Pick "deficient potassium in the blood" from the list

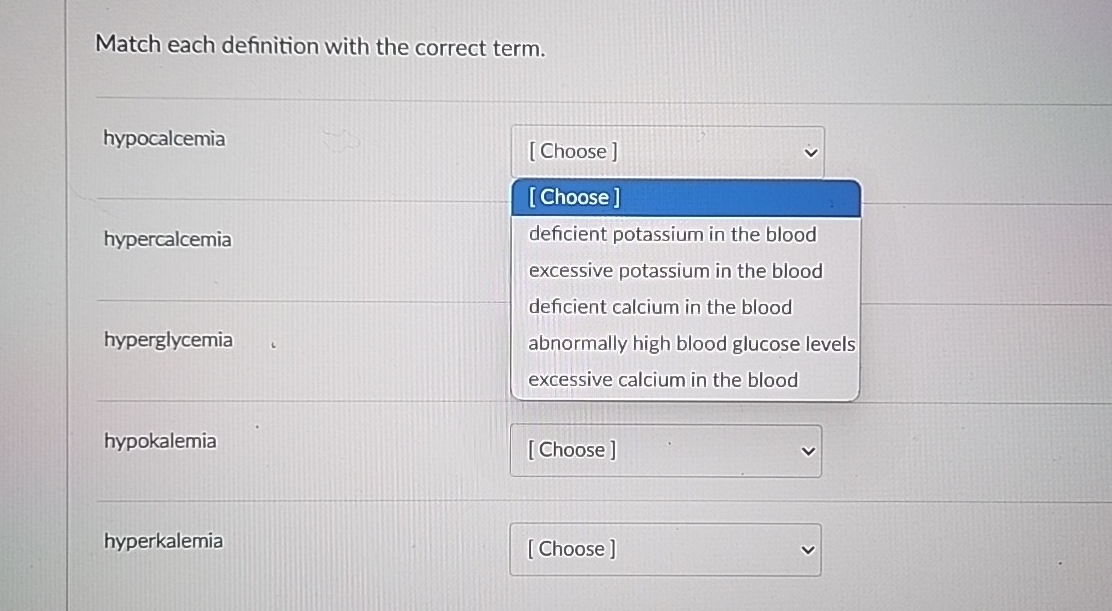[672, 234]
